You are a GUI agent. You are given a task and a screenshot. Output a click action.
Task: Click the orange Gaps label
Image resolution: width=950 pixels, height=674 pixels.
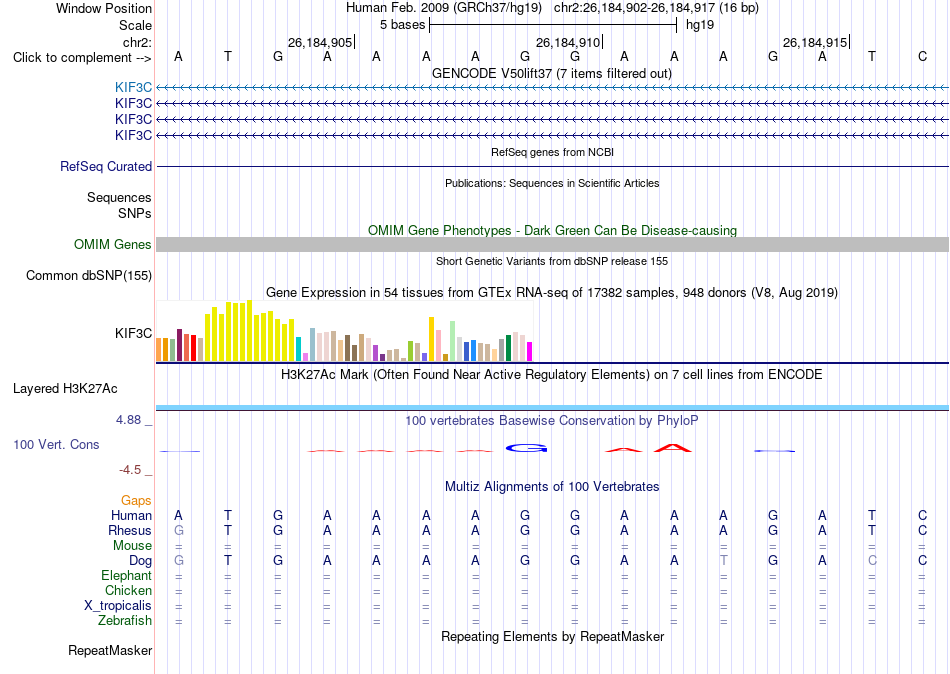pos(136,501)
